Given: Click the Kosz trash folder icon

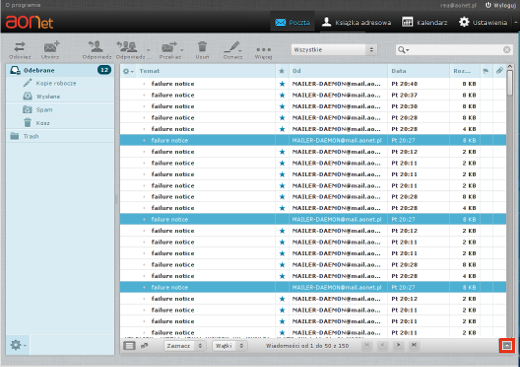Looking at the screenshot, I should click(x=28, y=123).
